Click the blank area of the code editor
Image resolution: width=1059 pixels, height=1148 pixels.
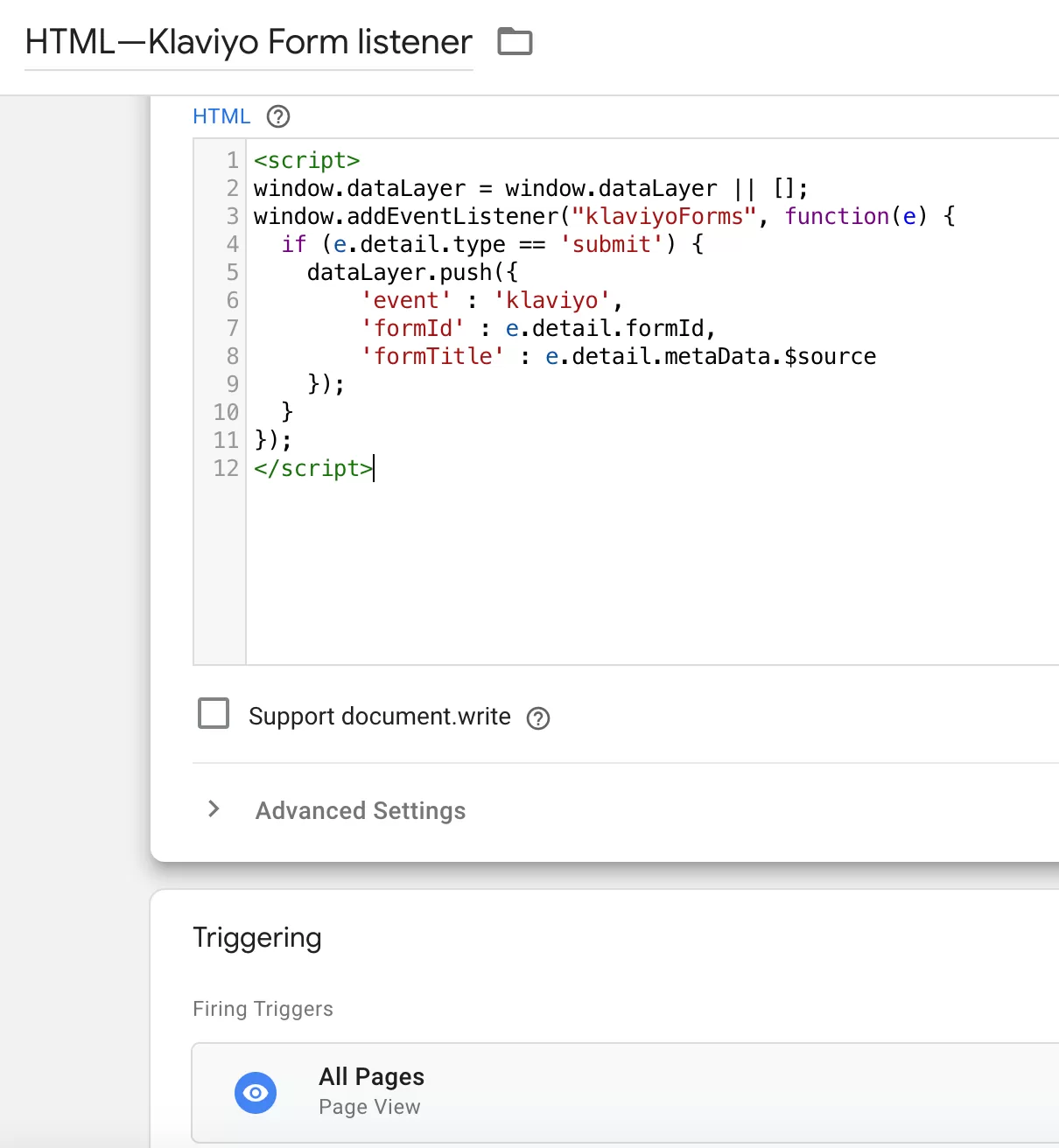652,573
